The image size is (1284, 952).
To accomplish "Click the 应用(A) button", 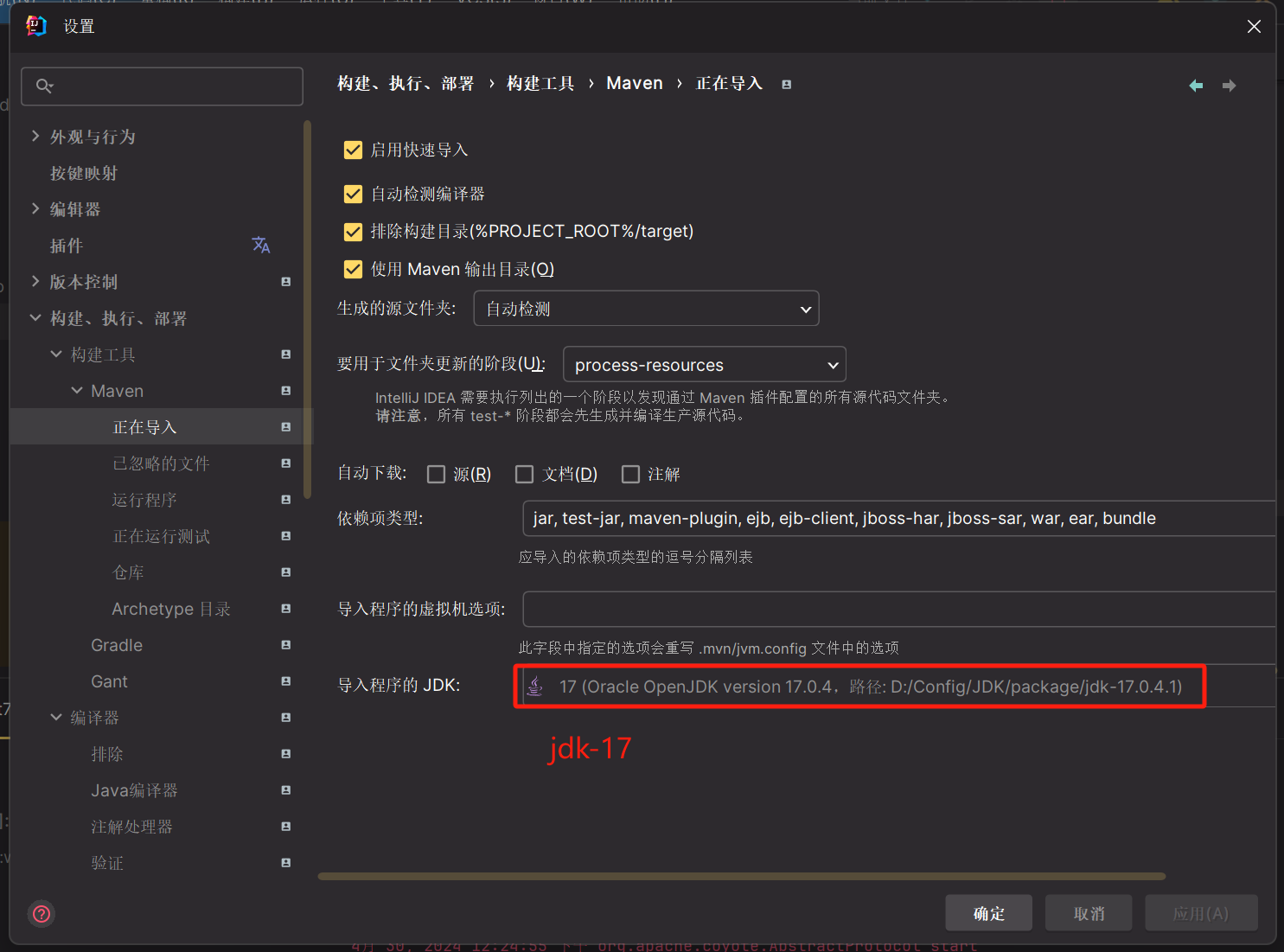I will (x=1201, y=913).
